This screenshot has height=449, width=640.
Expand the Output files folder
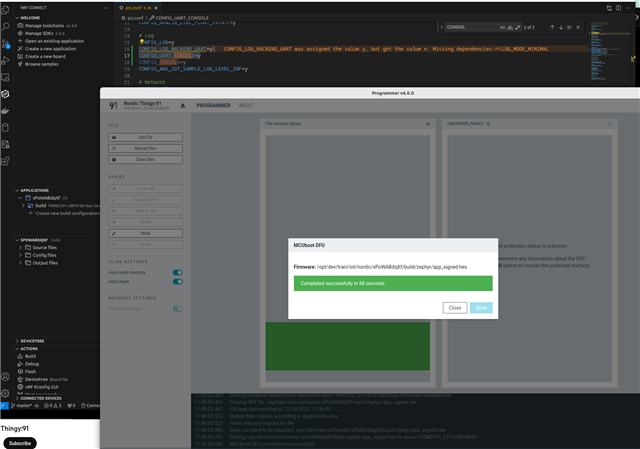point(20,263)
